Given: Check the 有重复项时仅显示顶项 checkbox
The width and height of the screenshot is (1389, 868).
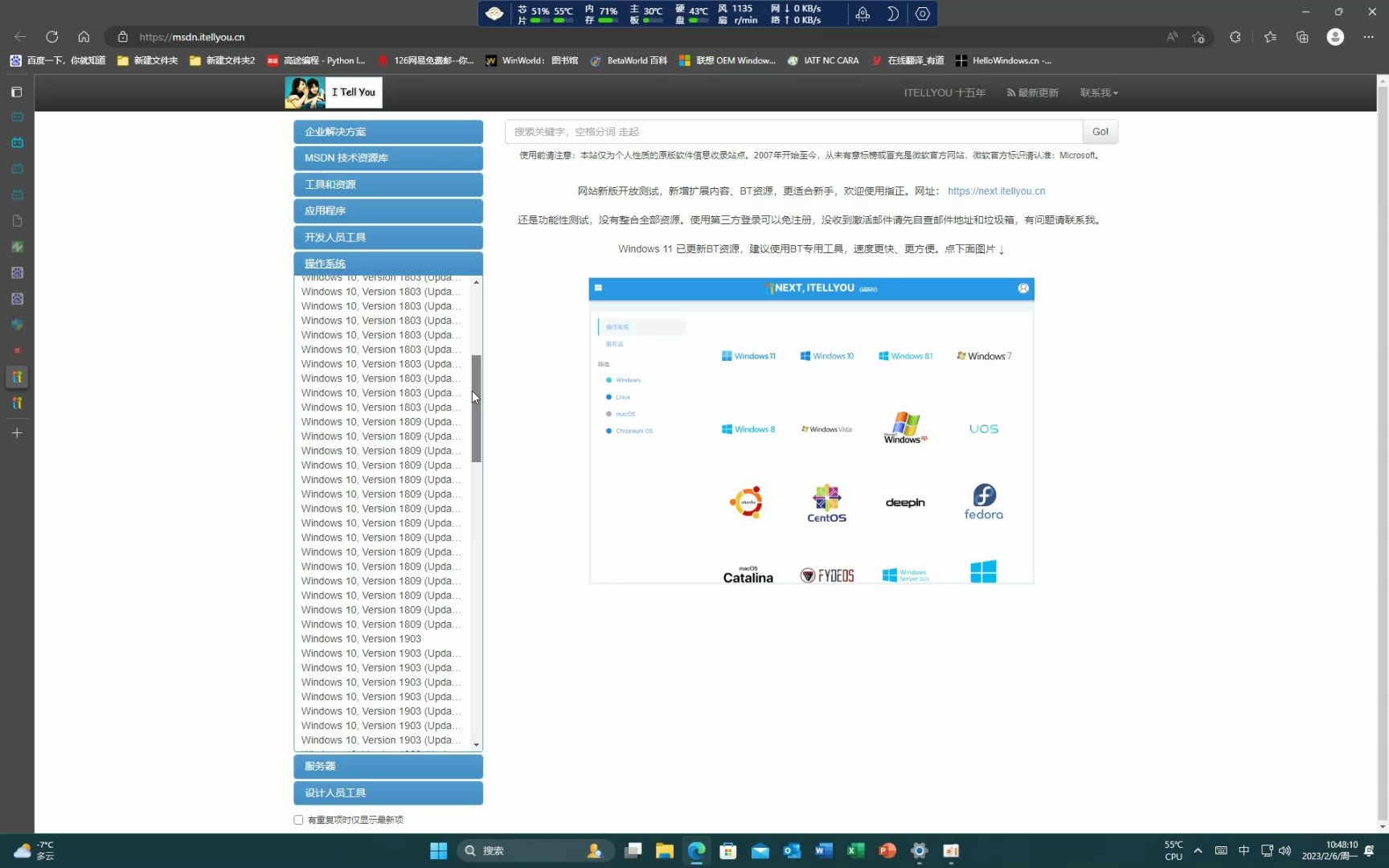Looking at the screenshot, I should click(297, 820).
